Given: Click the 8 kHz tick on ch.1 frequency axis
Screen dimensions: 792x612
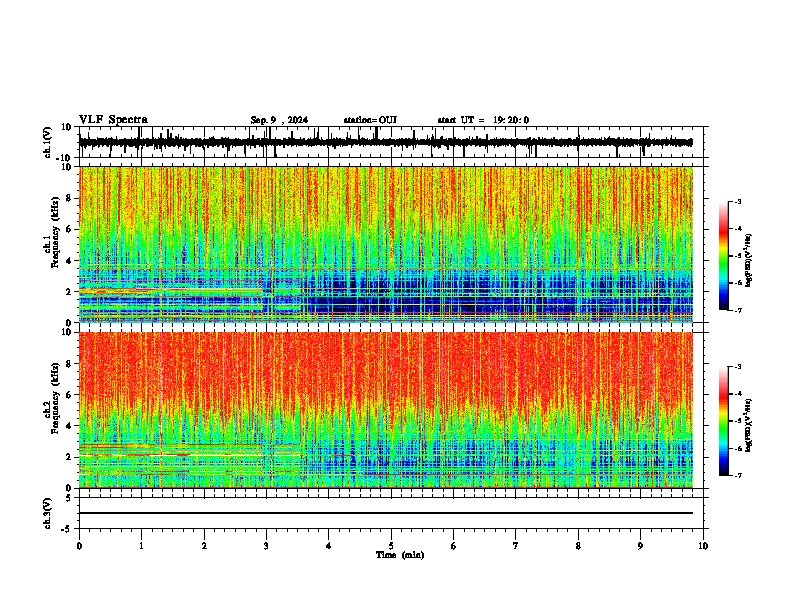Looking at the screenshot, I should click(69, 198).
